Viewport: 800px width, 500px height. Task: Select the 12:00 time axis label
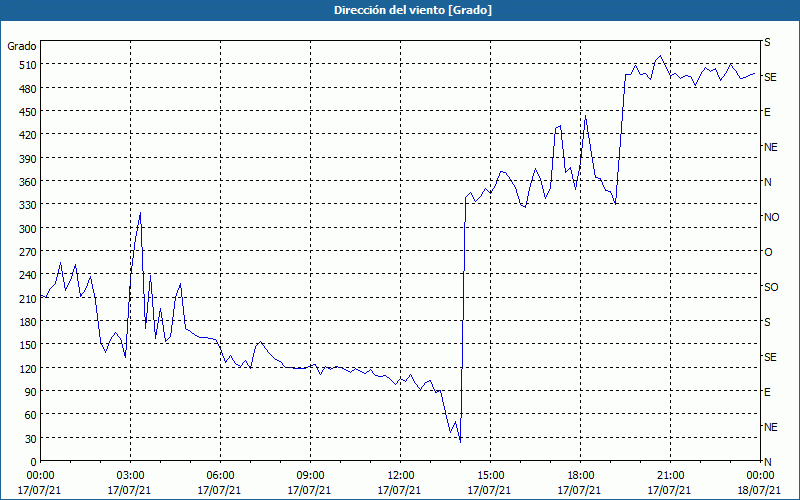pos(401,476)
